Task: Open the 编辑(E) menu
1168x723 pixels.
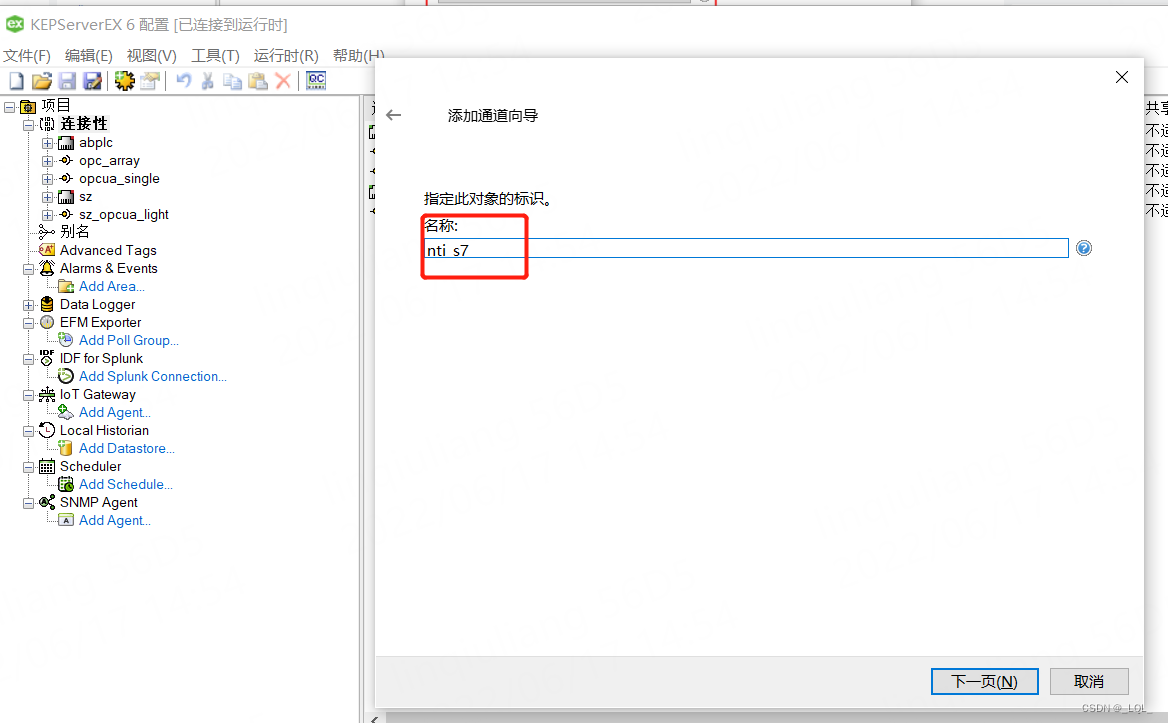Action: coord(89,56)
